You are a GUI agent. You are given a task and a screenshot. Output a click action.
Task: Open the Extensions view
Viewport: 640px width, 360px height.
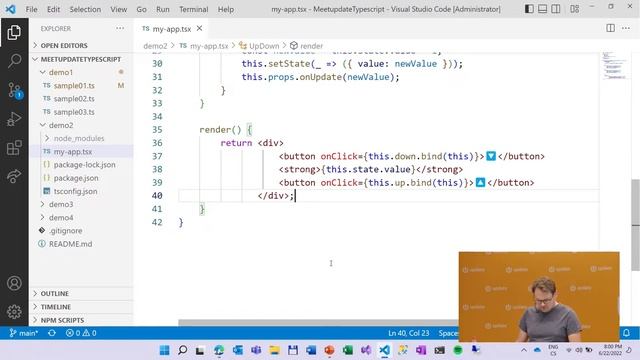tap(14, 148)
